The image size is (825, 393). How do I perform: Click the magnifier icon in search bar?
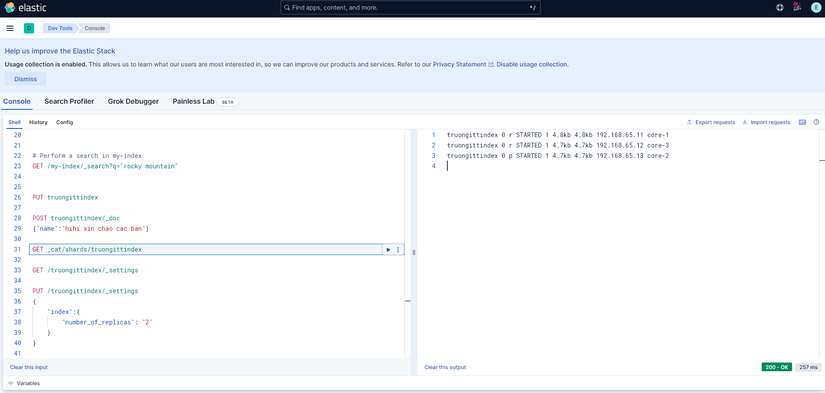tap(287, 8)
